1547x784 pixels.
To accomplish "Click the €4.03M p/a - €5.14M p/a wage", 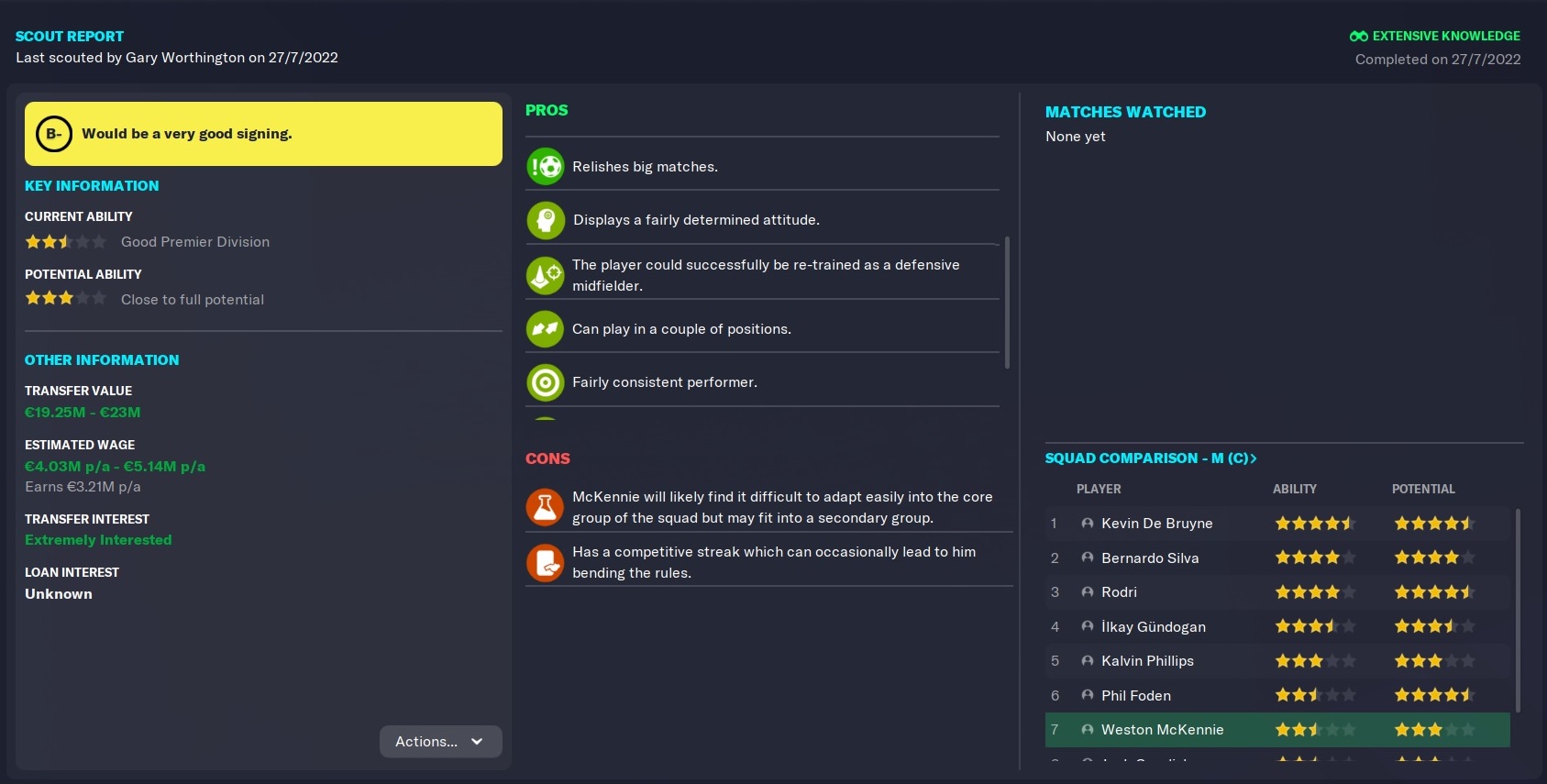I will 115,467.
